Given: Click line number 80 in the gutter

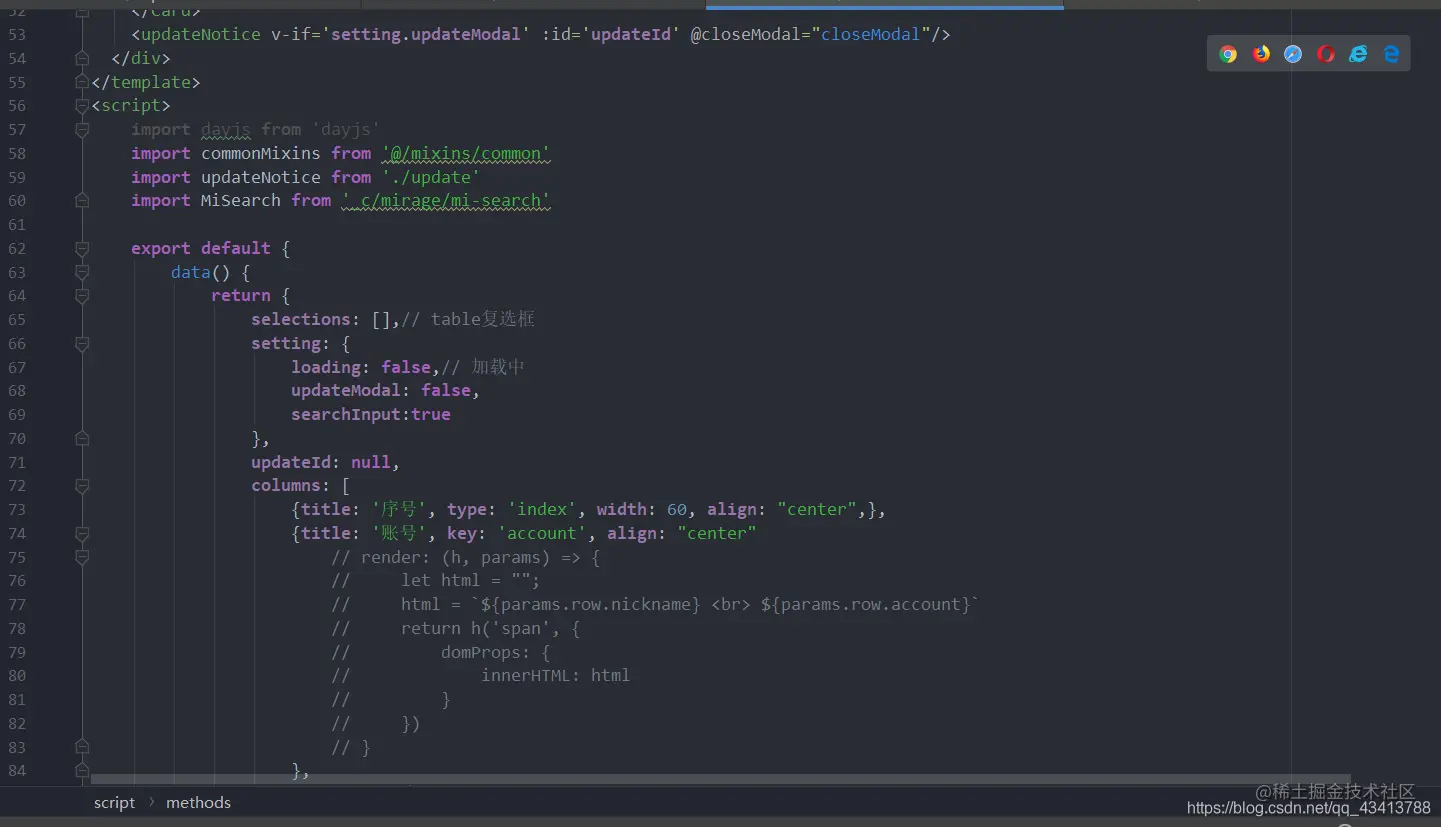Looking at the screenshot, I should [x=16, y=675].
